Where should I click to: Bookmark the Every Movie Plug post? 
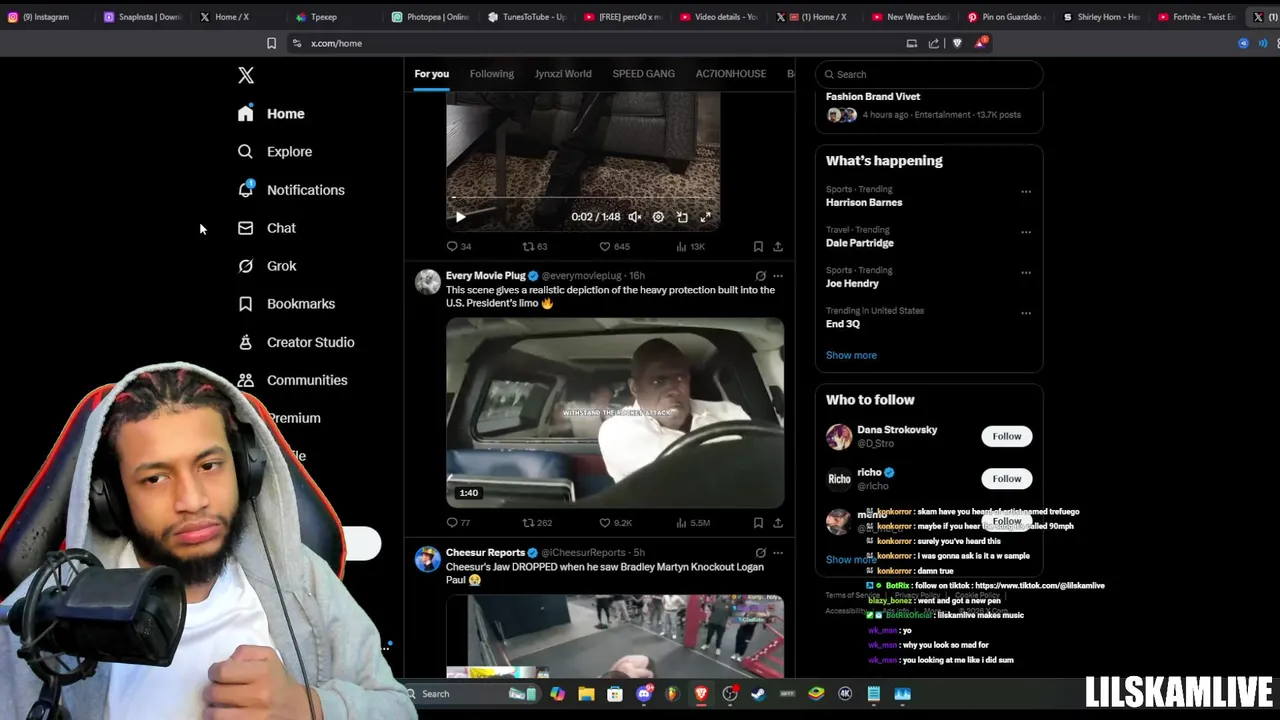tap(758, 522)
